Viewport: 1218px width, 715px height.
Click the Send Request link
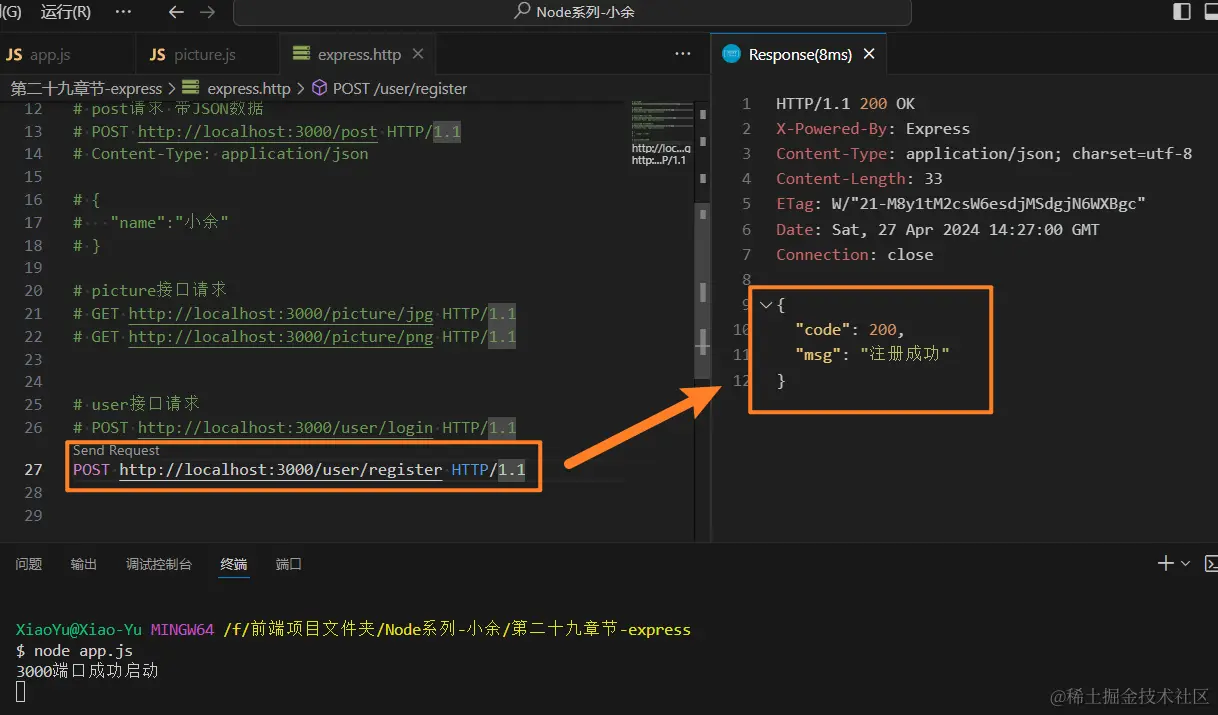[x=116, y=451]
